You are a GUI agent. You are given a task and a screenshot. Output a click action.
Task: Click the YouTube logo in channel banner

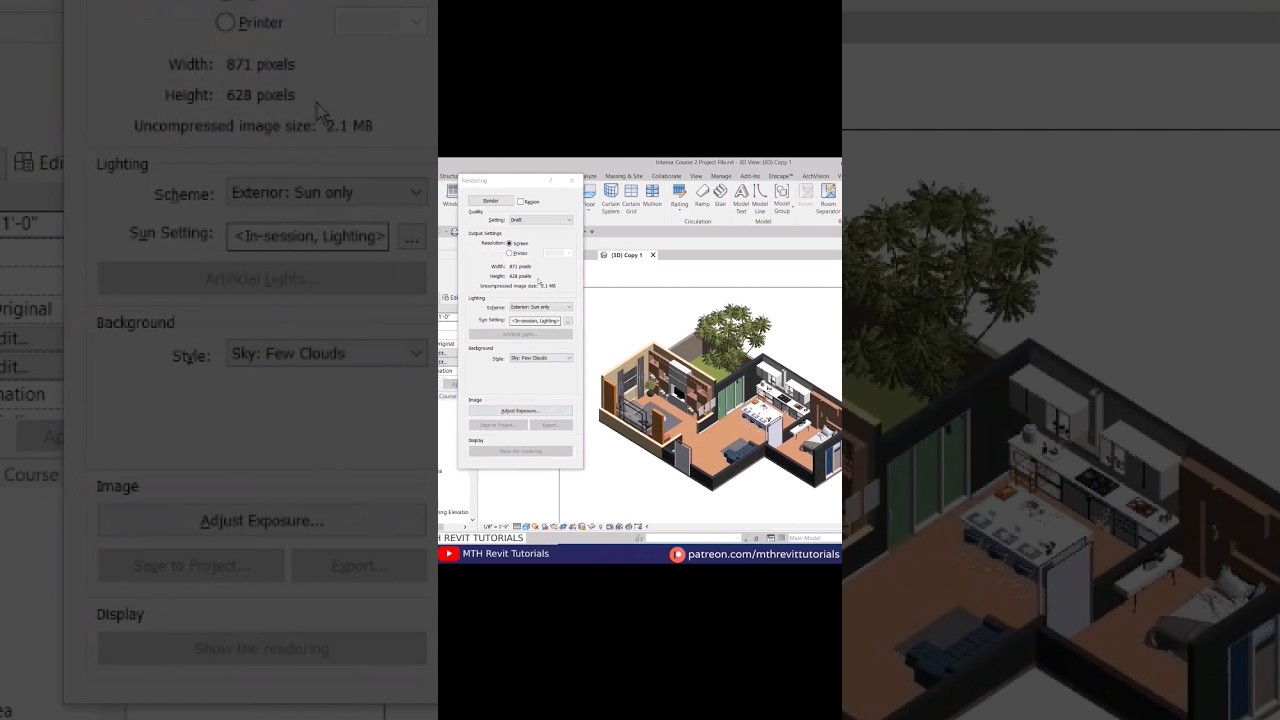coord(448,554)
